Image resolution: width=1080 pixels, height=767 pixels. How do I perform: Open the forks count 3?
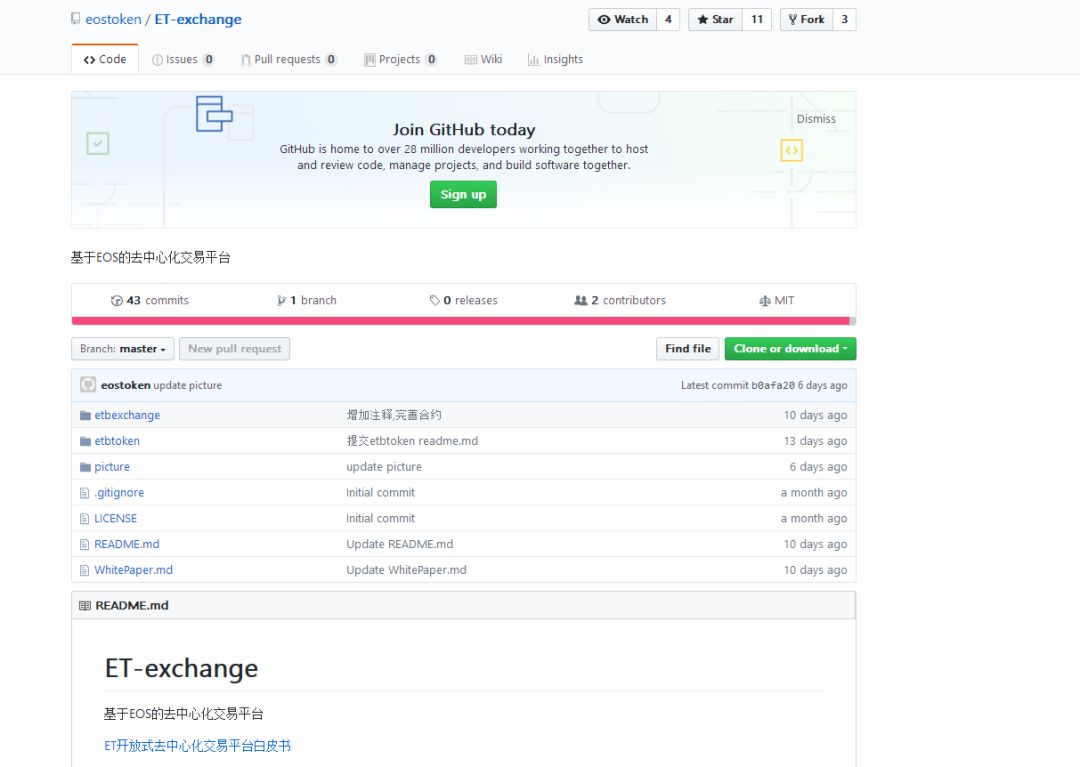844,19
